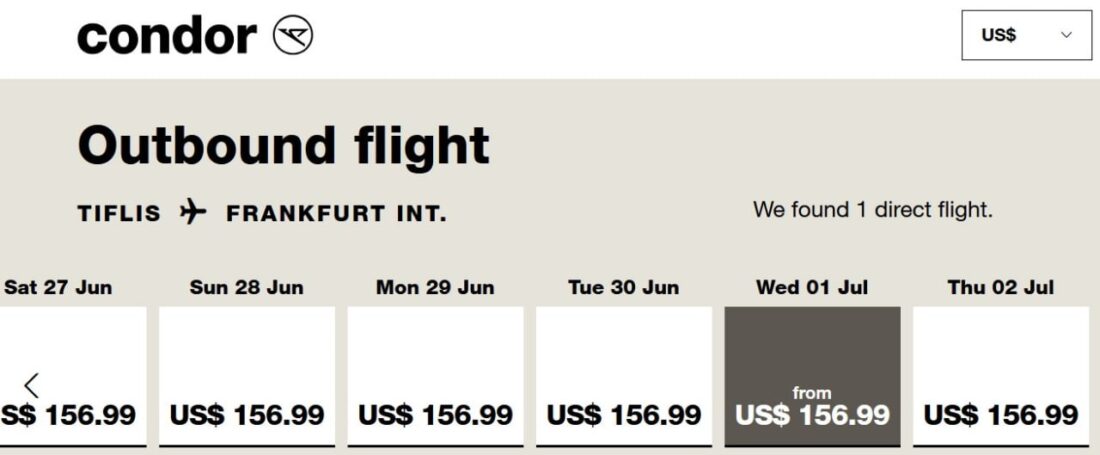Click the Sat 27 Jun date label
The height and width of the screenshot is (455, 1100).
(58, 288)
